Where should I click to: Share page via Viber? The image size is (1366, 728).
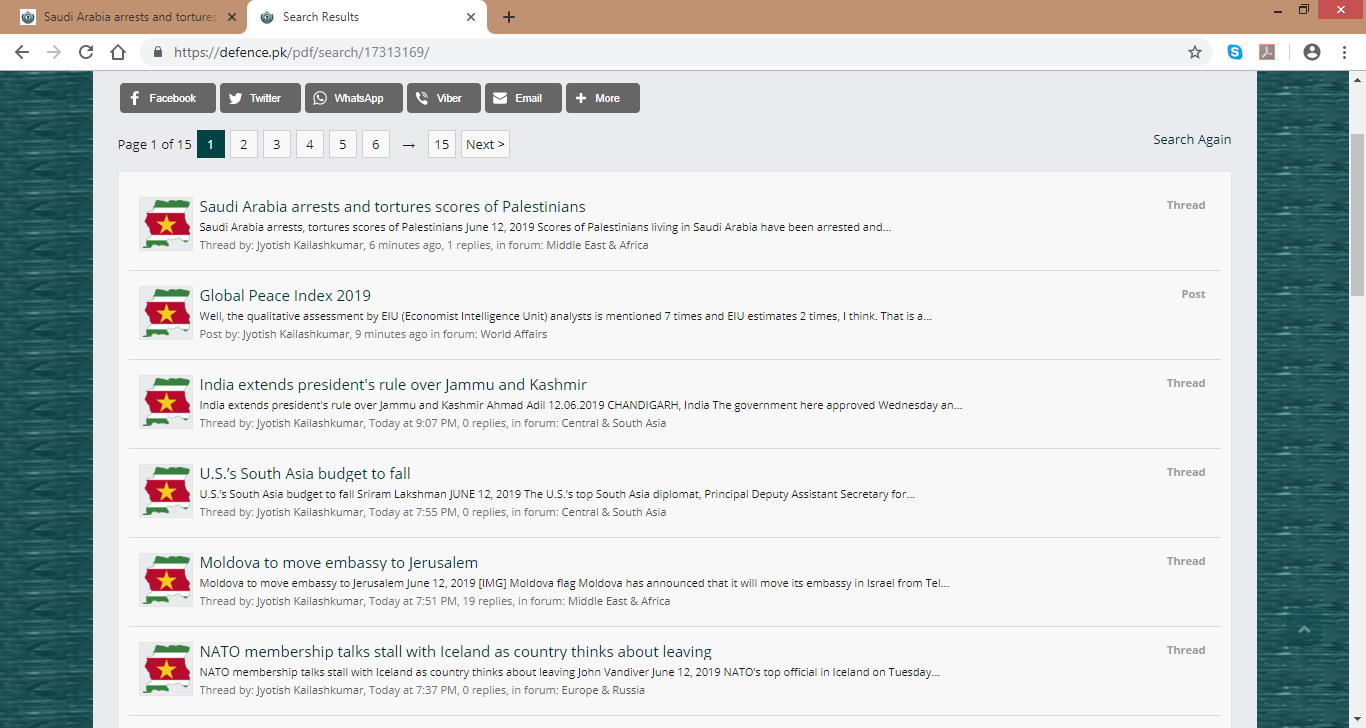click(x=444, y=98)
